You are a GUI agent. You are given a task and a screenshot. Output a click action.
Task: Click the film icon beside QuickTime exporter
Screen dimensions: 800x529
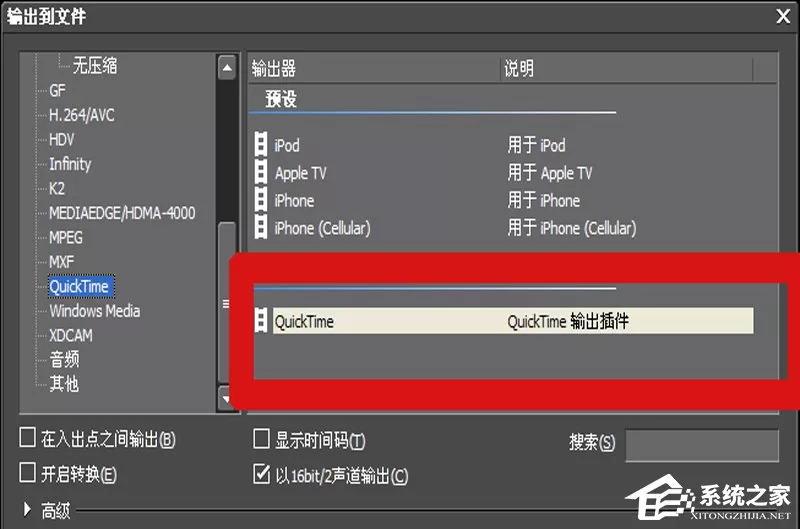[261, 321]
